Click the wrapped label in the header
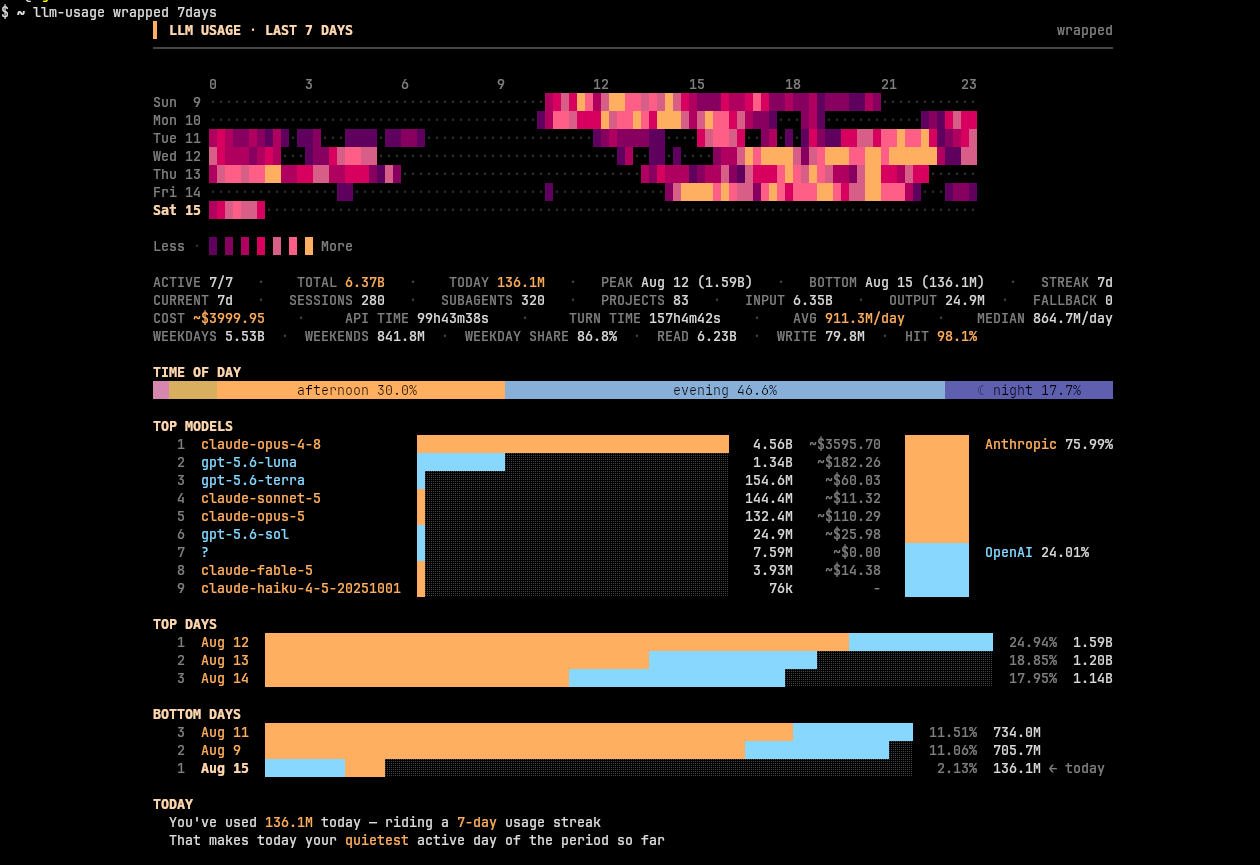This screenshot has height=865, width=1260. pyautogui.click(x=1085, y=30)
